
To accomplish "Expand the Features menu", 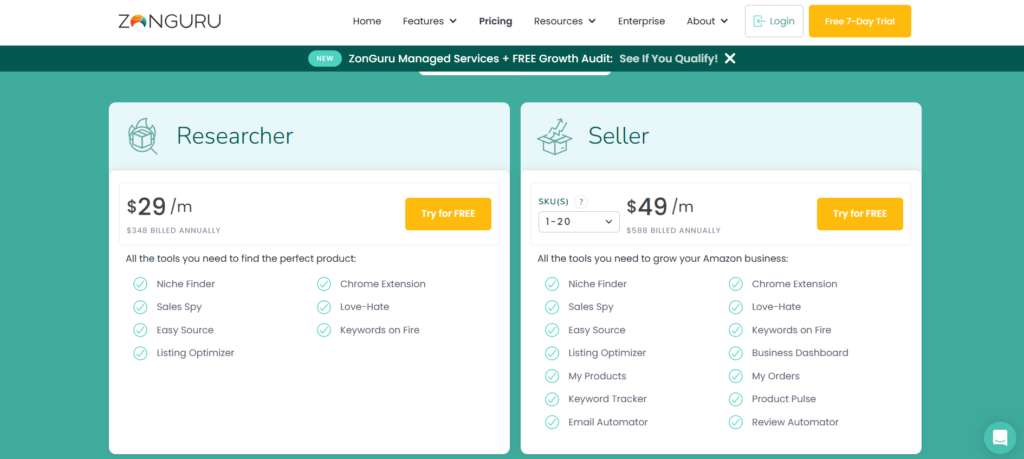I will point(429,21).
